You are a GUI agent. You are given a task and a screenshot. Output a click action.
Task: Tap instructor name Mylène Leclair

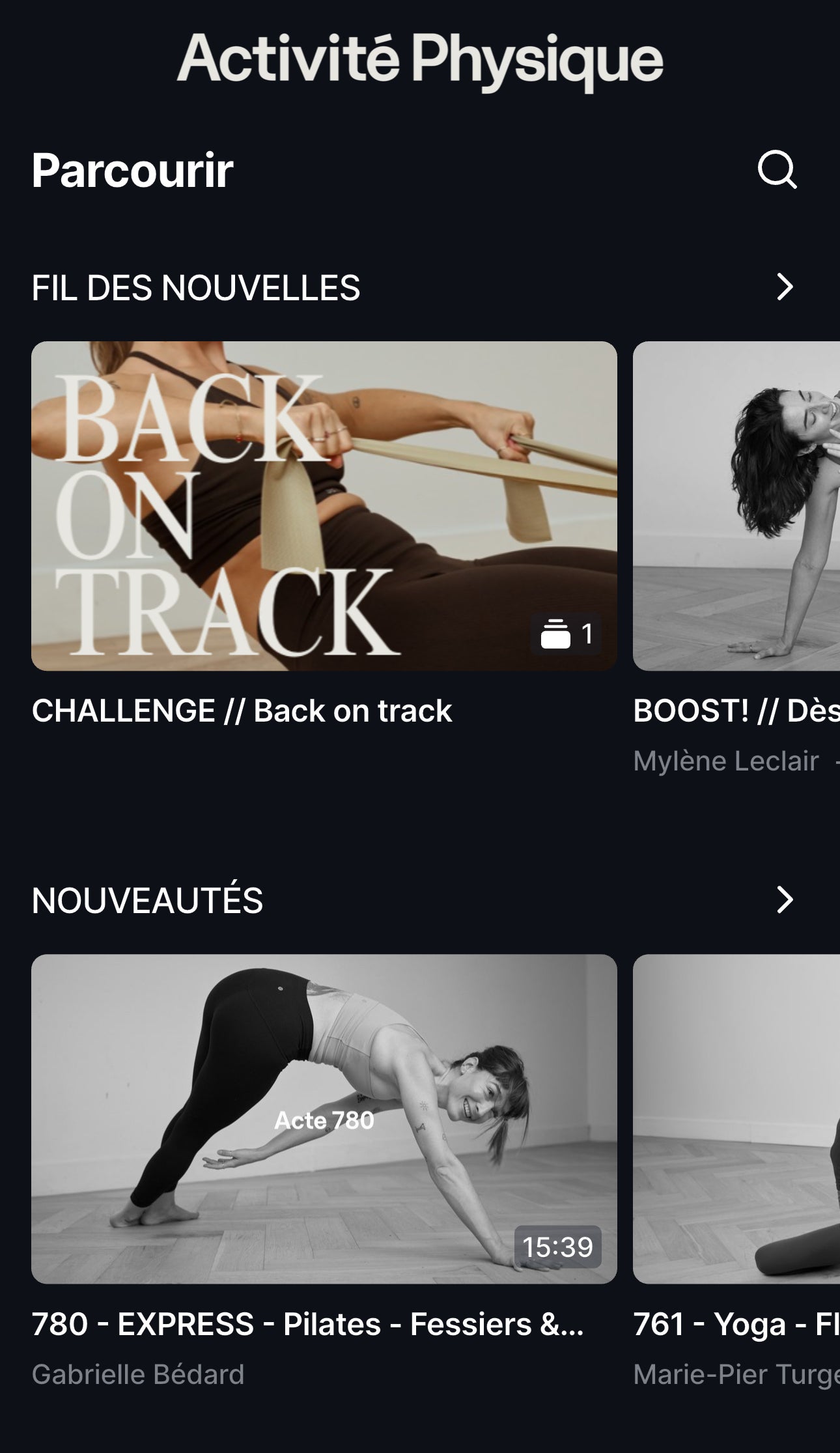[x=726, y=761]
